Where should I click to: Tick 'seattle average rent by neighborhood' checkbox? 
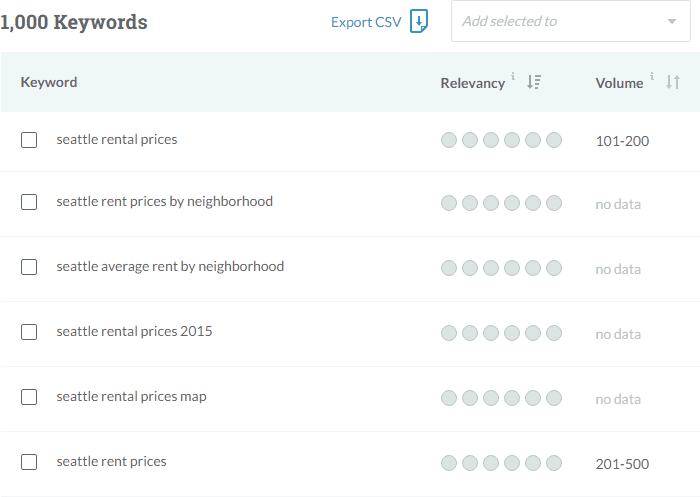[29, 267]
